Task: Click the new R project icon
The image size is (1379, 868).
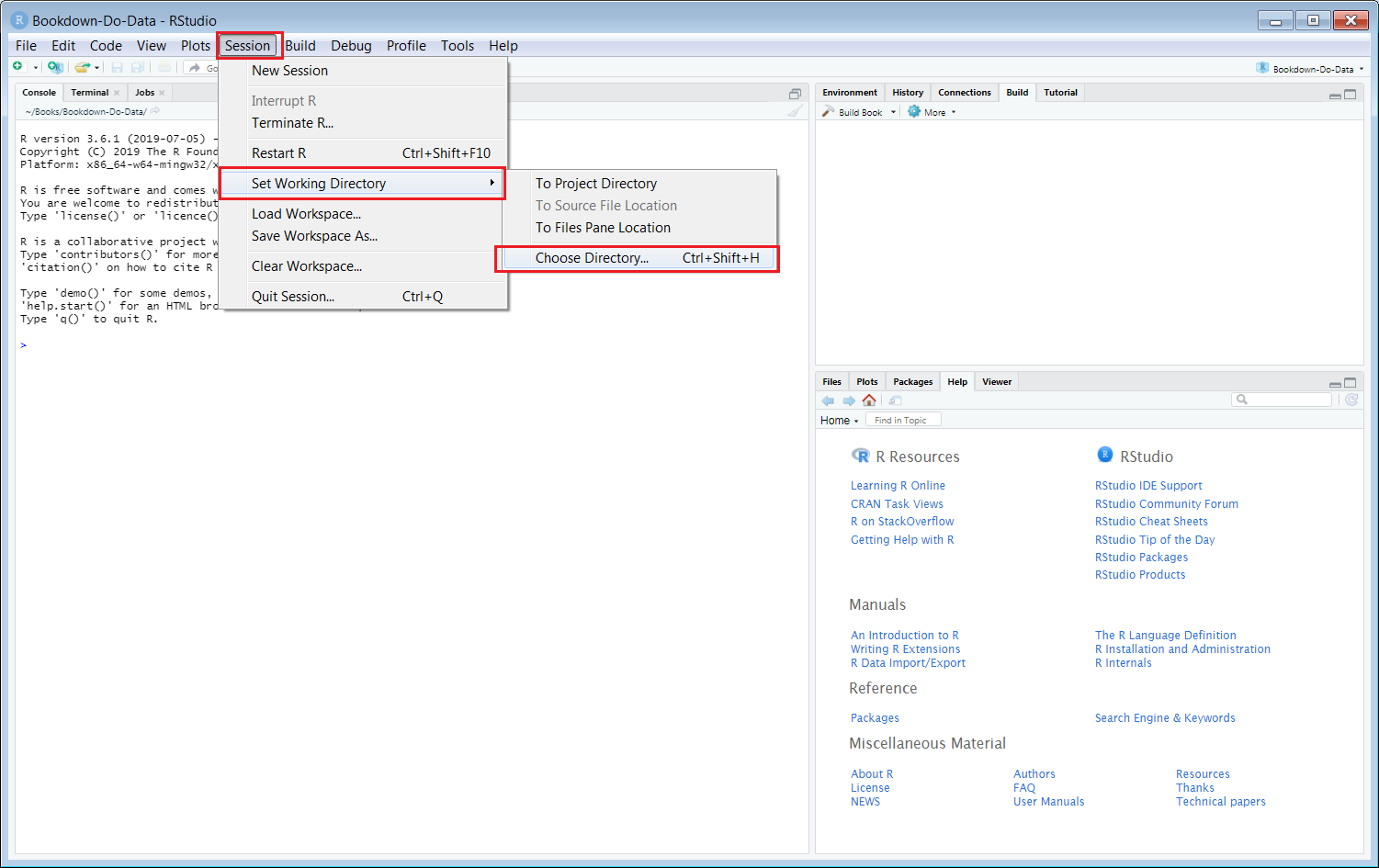Action: click(55, 67)
